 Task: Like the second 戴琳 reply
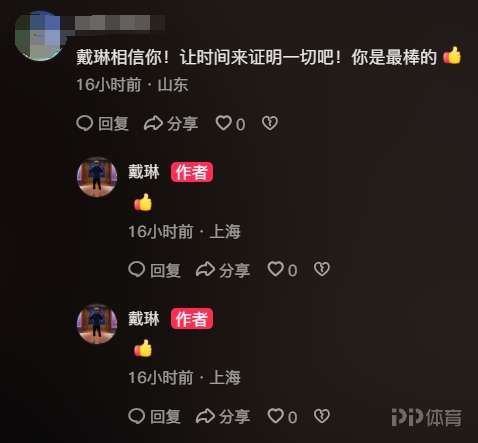(x=276, y=416)
